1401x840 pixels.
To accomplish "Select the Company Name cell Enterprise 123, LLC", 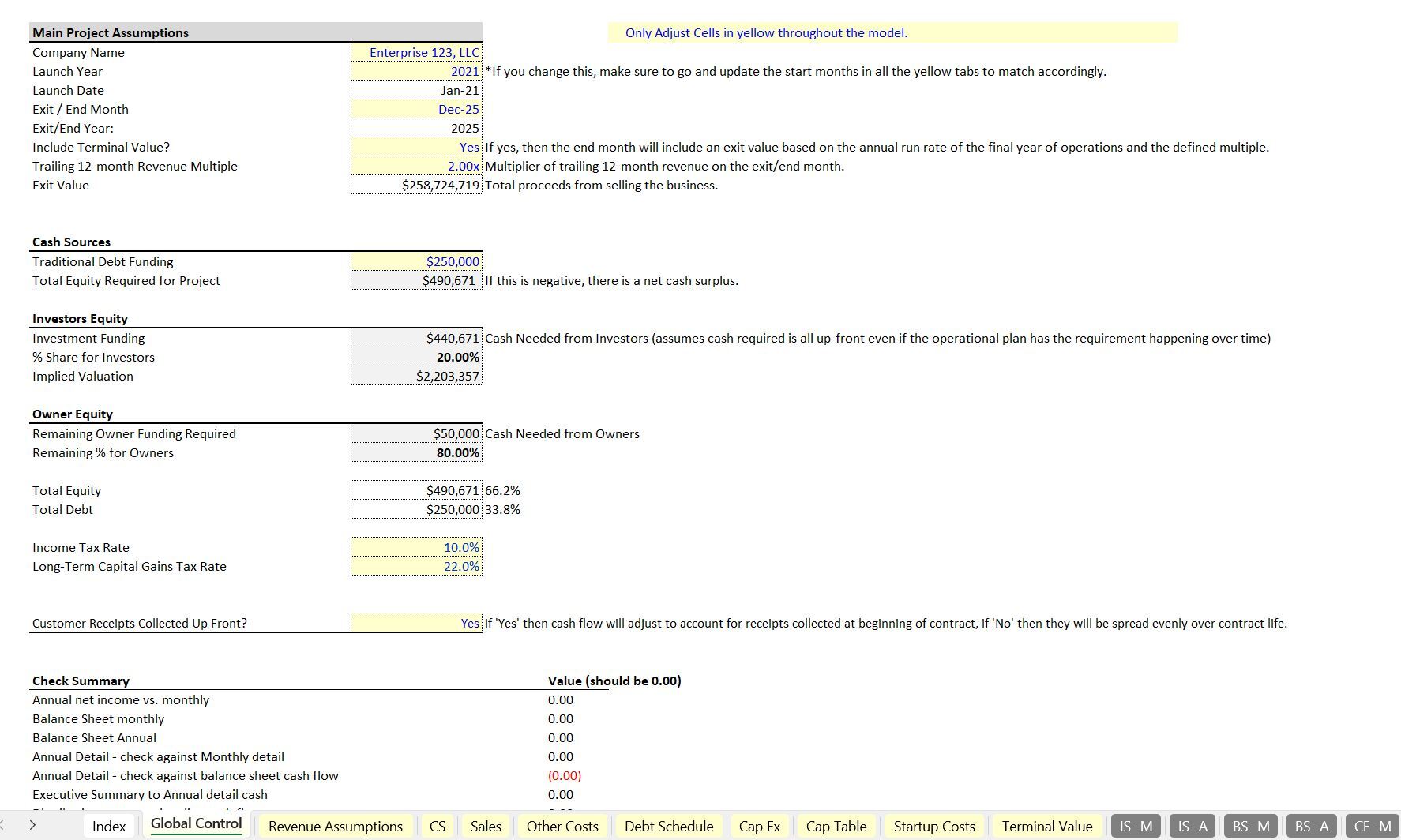I will 416,52.
